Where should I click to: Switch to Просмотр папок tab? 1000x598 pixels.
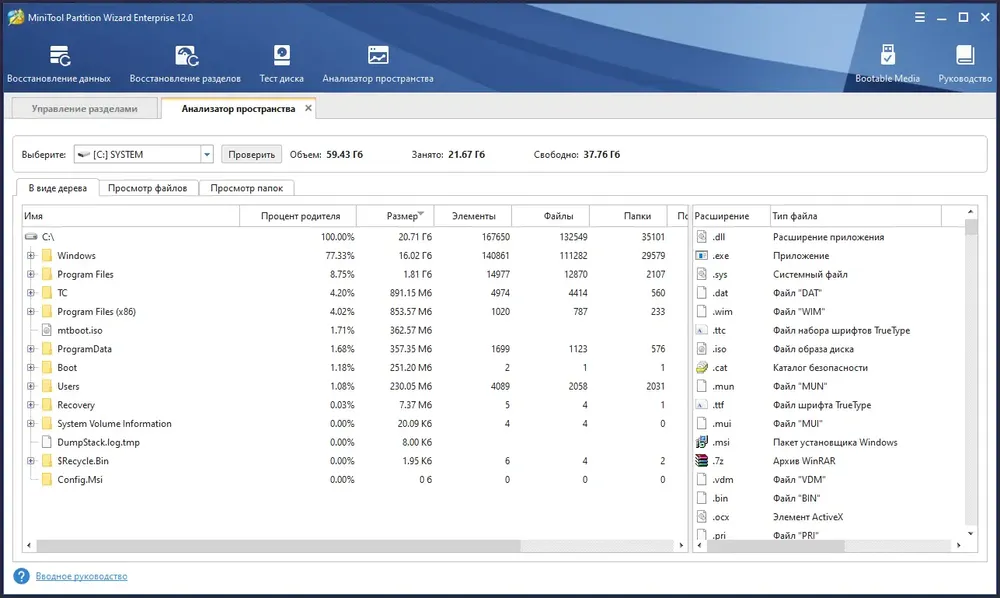(x=246, y=188)
